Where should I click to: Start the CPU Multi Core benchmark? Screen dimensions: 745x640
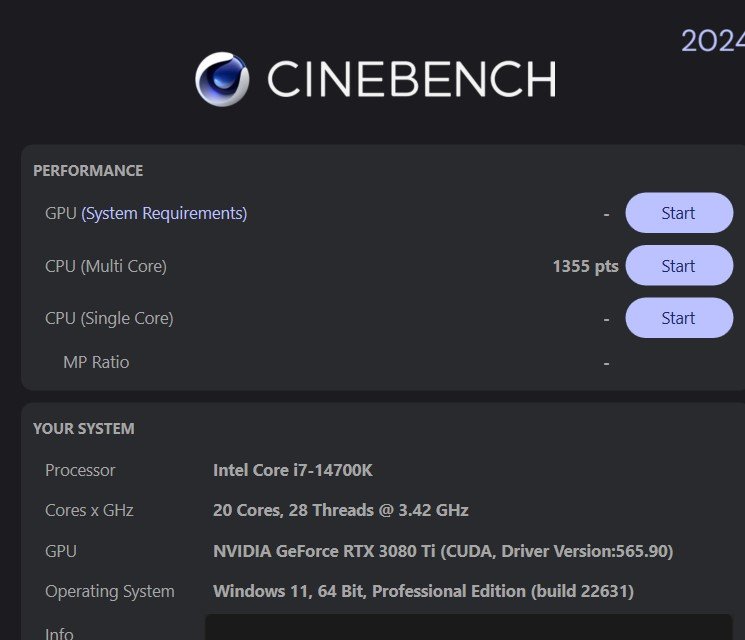click(679, 266)
